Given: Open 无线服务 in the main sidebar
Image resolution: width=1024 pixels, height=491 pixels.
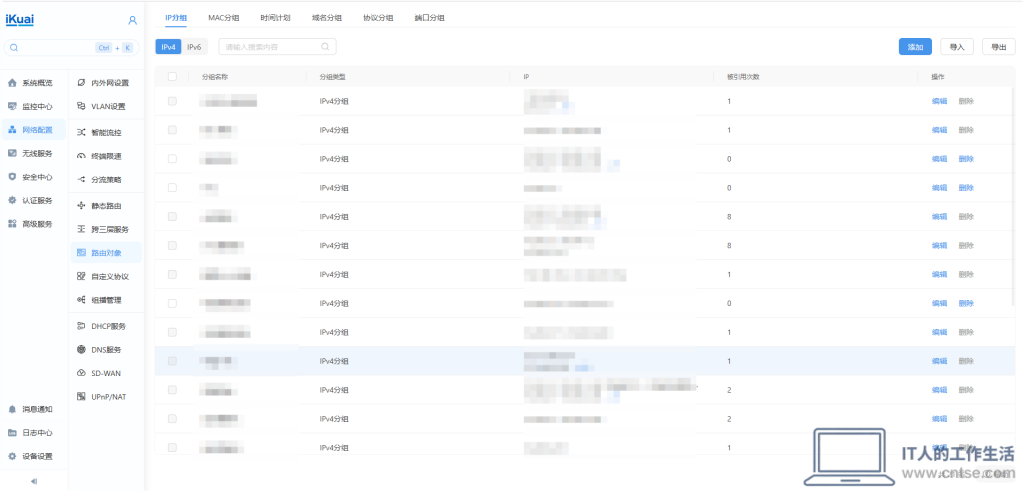Looking at the screenshot, I should (x=35, y=153).
